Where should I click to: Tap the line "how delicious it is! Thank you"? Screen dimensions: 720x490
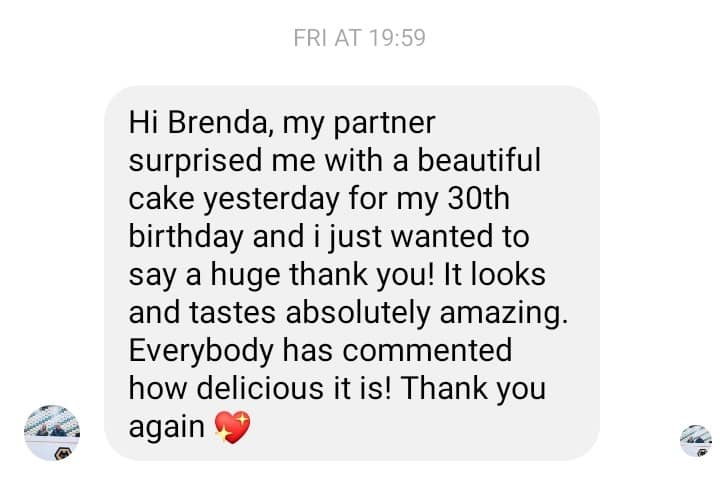tap(337, 389)
